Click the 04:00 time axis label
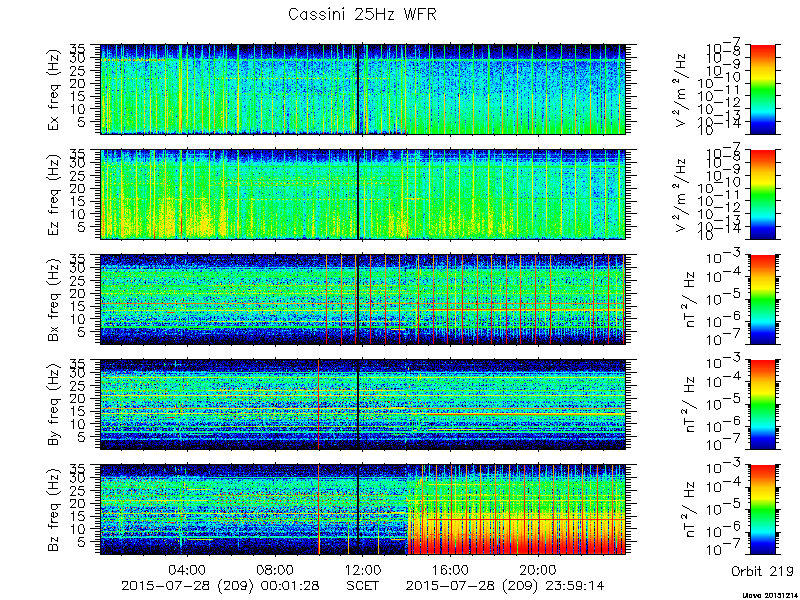The height and width of the screenshot is (600, 800). [x=188, y=569]
